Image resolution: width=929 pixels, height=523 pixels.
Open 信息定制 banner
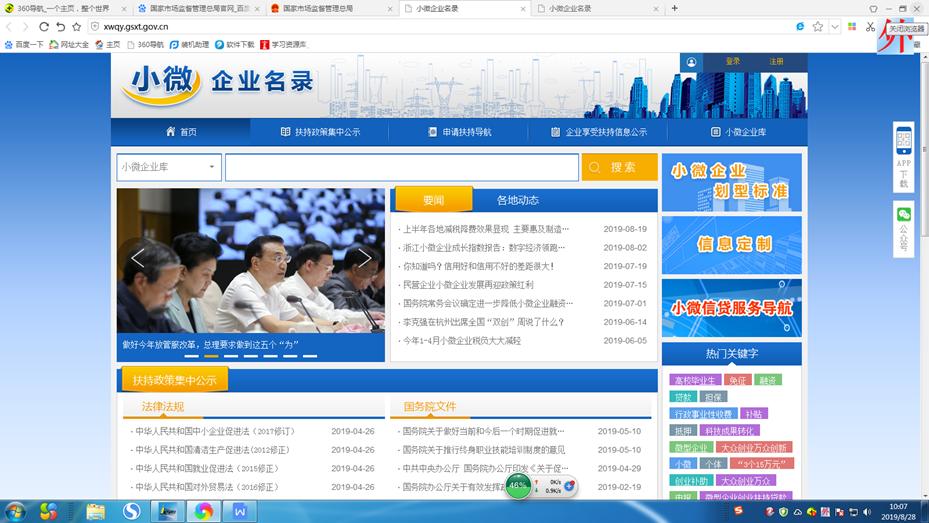(732, 245)
